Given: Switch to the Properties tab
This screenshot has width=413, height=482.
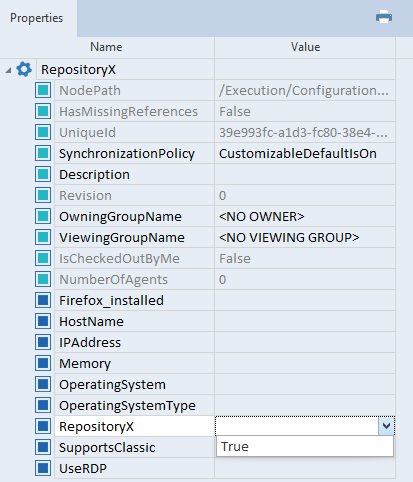Looking at the screenshot, I should pyautogui.click(x=37, y=18).
